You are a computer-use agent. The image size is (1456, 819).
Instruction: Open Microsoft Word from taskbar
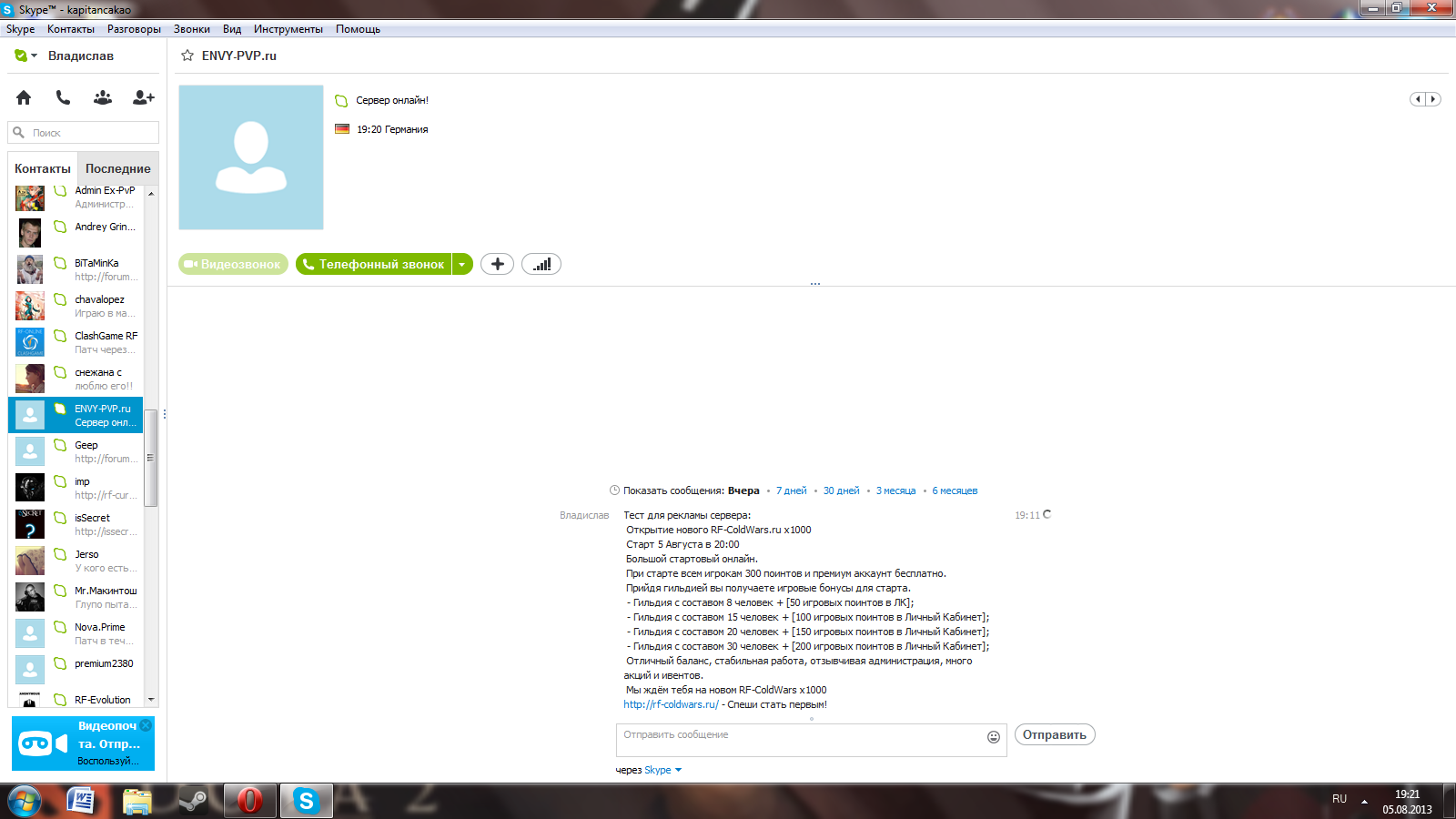82,801
